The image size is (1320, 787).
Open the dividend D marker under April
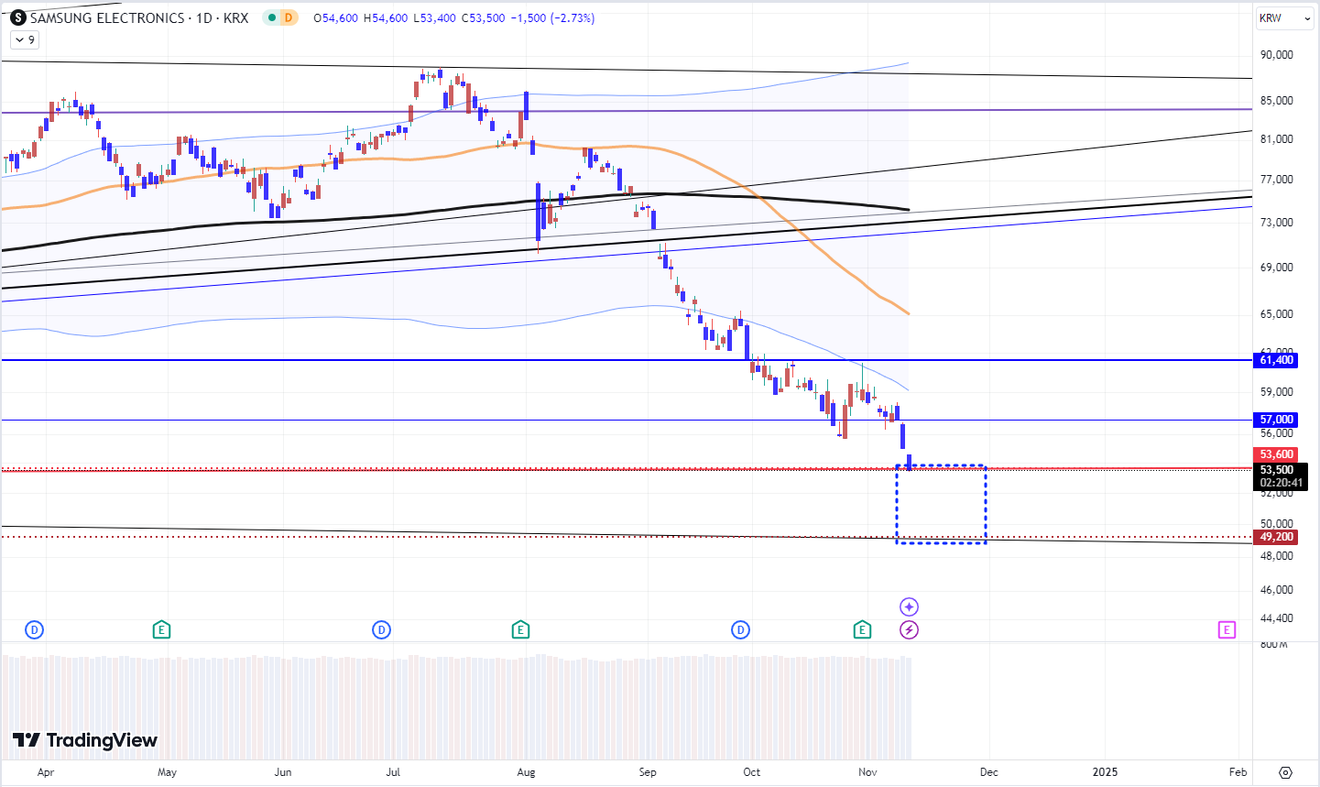[x=34, y=630]
